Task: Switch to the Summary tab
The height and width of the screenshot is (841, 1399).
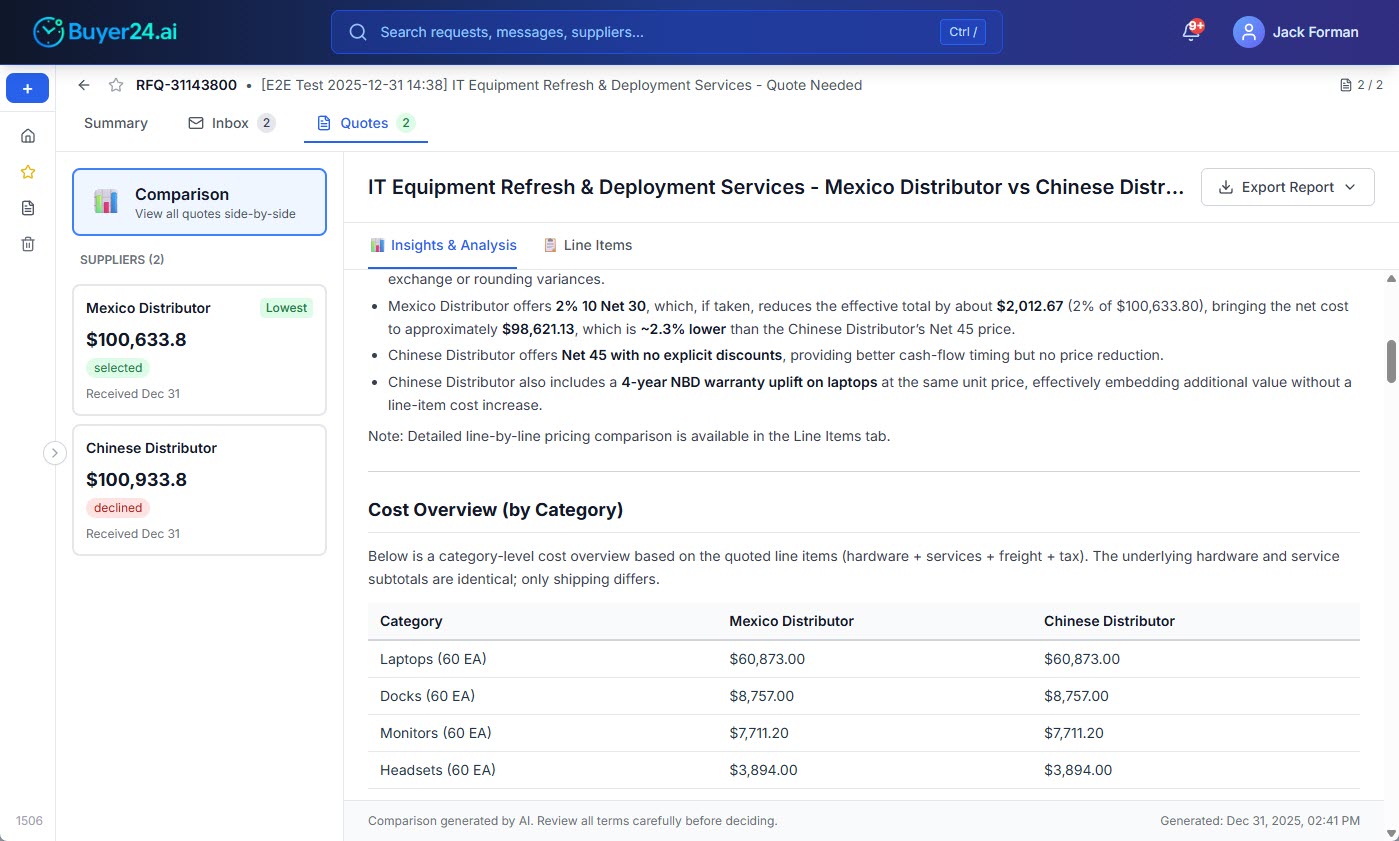Action: coord(115,122)
